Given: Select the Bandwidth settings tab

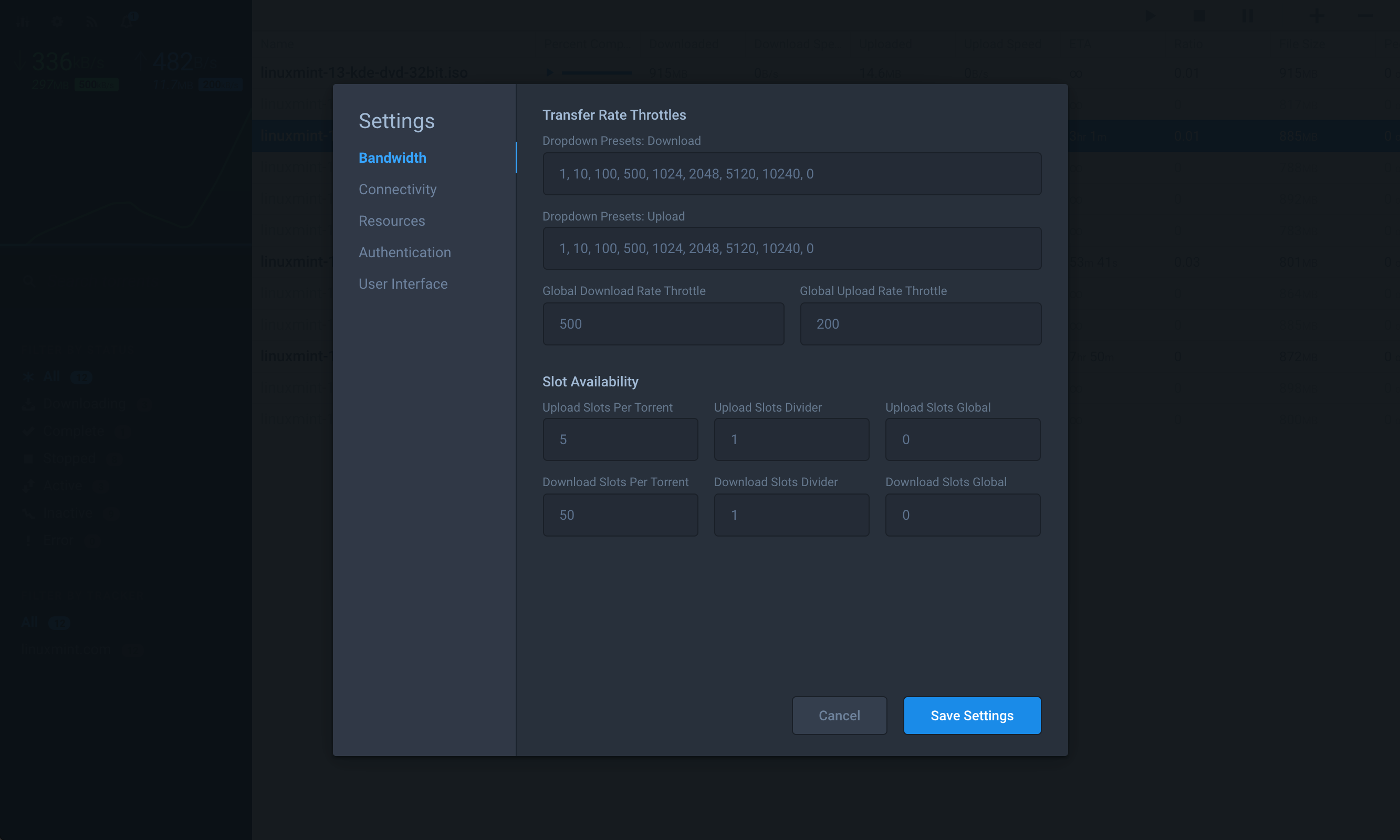Looking at the screenshot, I should (x=392, y=158).
